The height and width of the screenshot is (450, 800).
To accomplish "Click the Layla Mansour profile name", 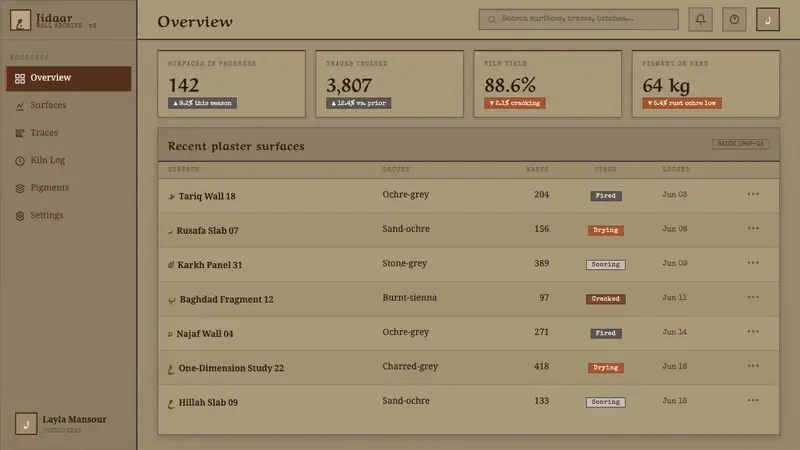I will 74,419.
